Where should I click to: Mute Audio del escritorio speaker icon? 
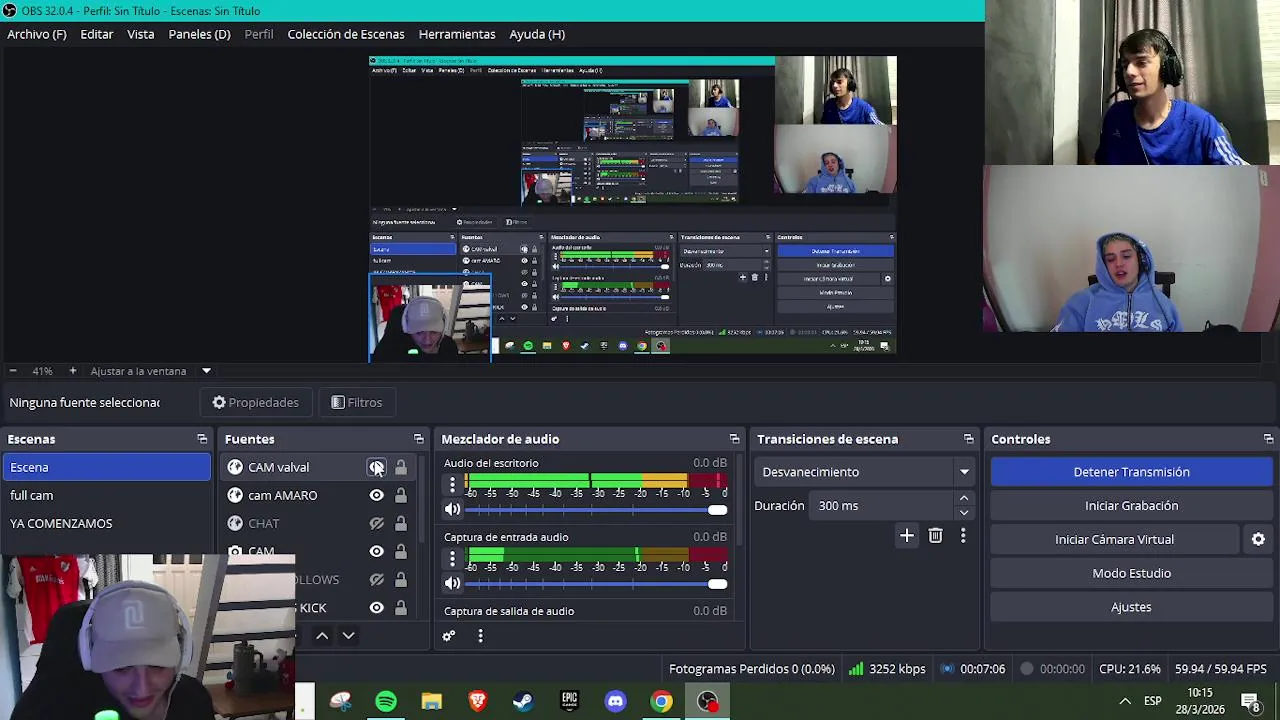click(452, 510)
